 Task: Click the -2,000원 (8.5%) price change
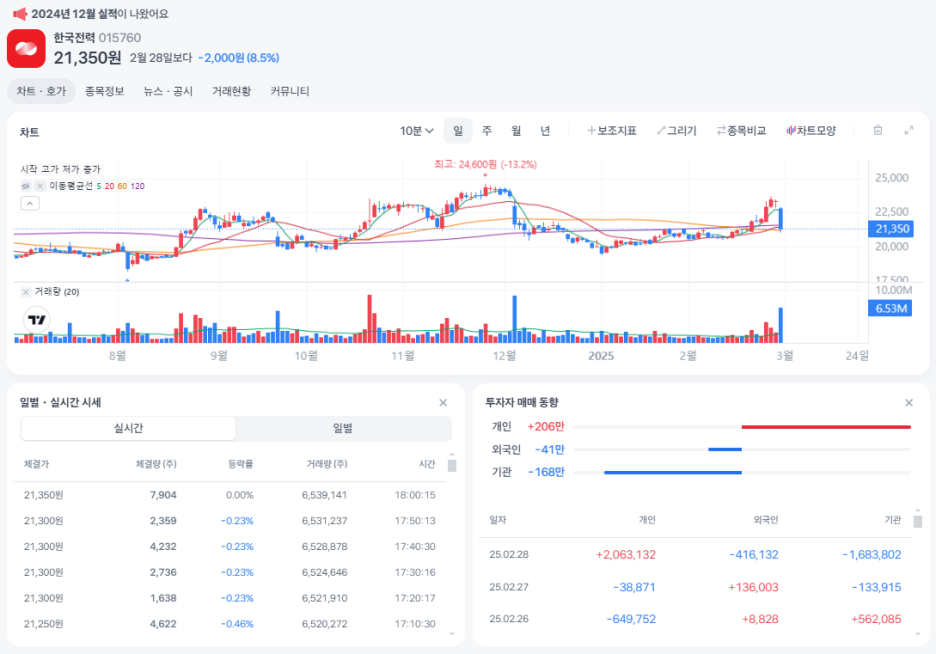click(x=238, y=58)
